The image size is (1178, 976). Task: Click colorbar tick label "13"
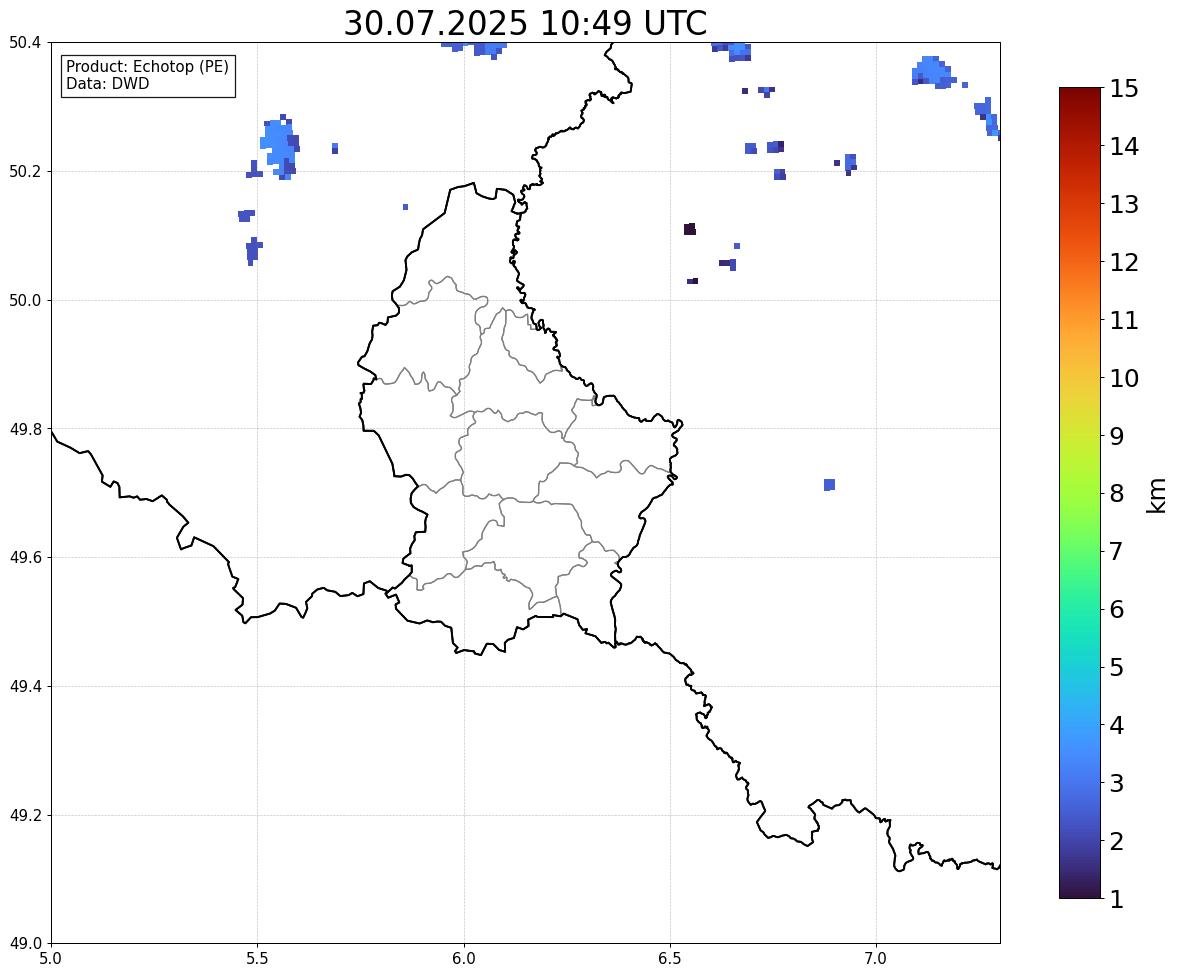[x=1124, y=204]
